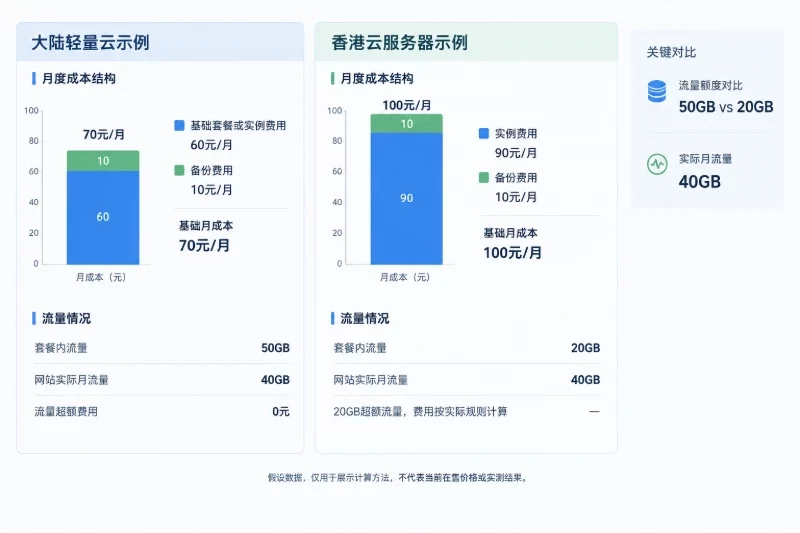The image size is (800, 533).
Task: Click the 100元/月 label above the bar
Action: (x=407, y=106)
